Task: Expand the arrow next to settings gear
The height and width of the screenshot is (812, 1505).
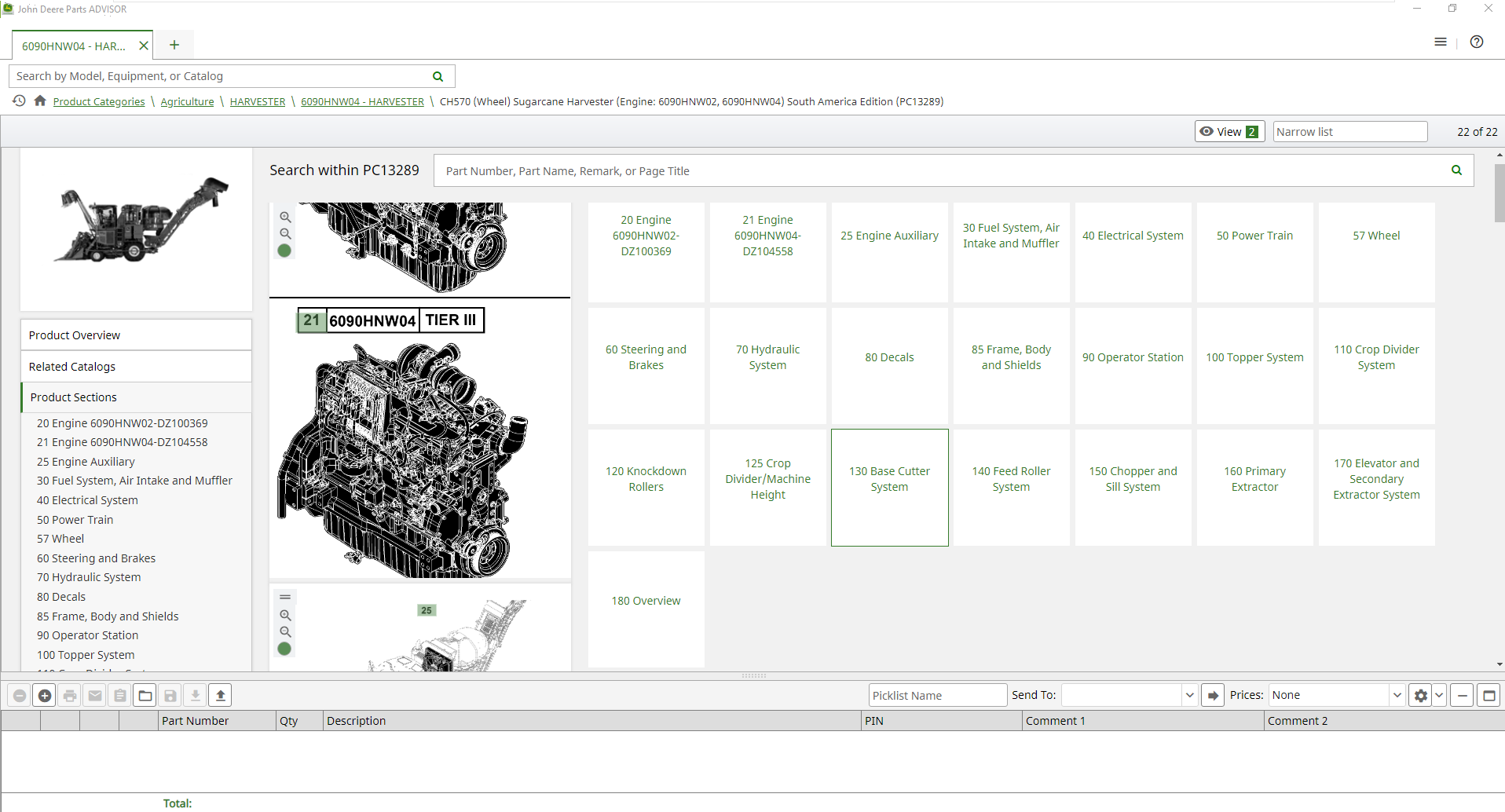Action: click(1439, 696)
